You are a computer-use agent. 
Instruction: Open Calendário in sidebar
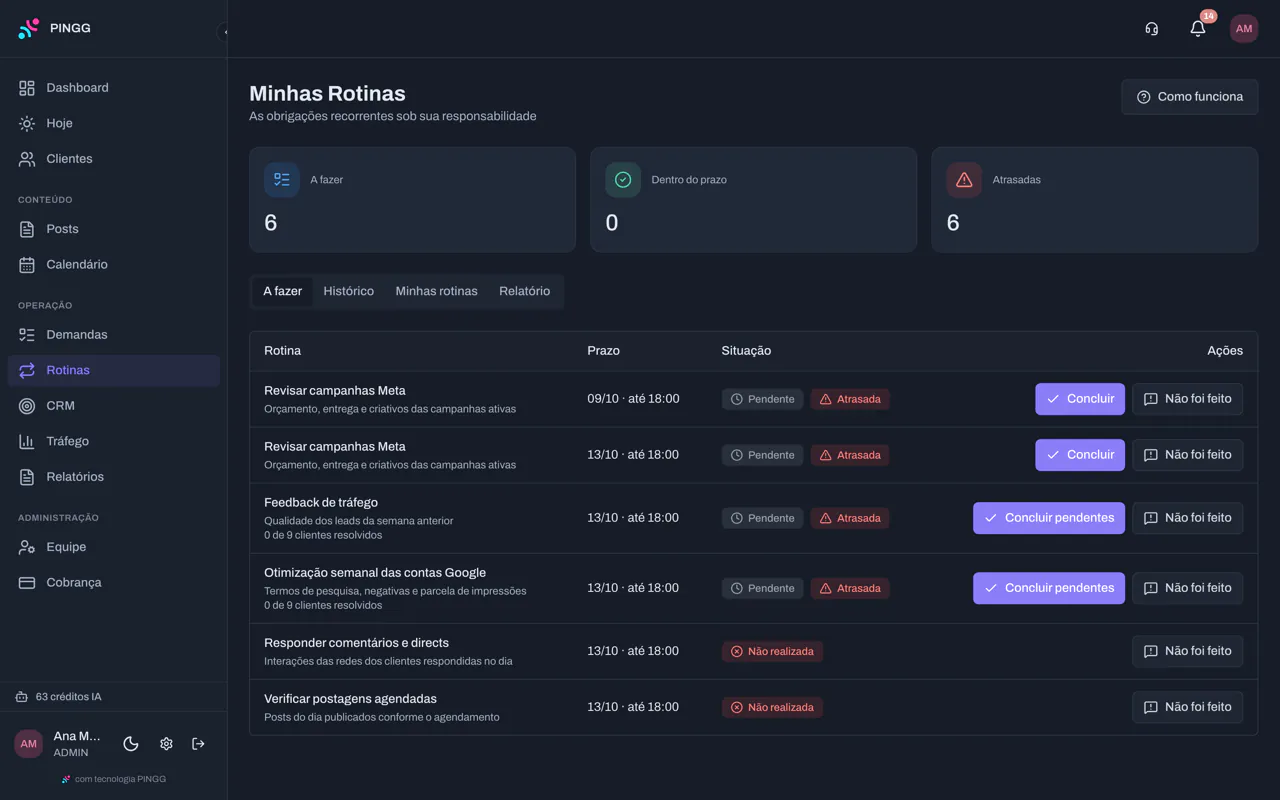(113, 265)
